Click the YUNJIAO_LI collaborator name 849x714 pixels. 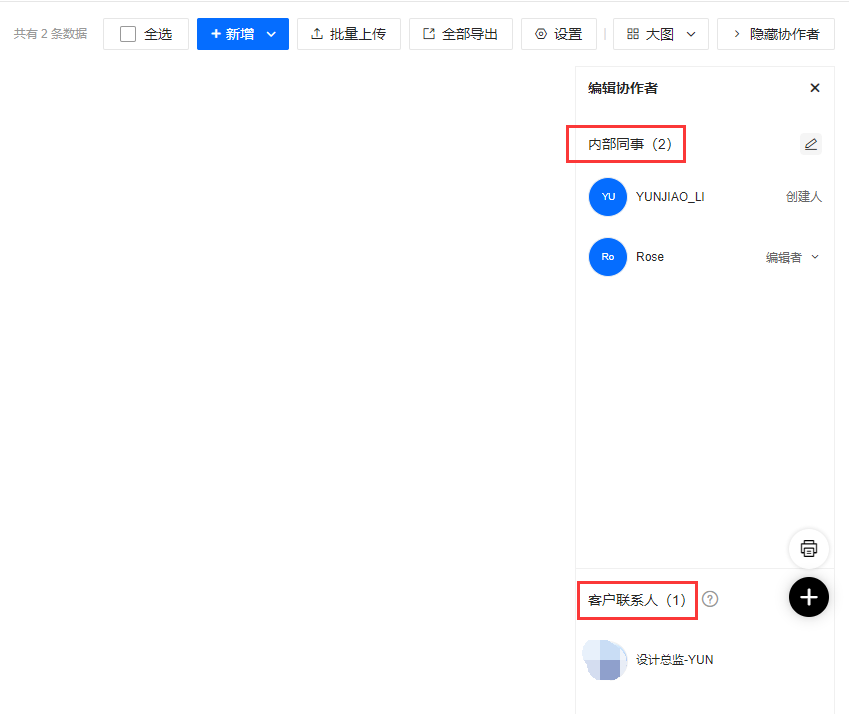pos(670,197)
